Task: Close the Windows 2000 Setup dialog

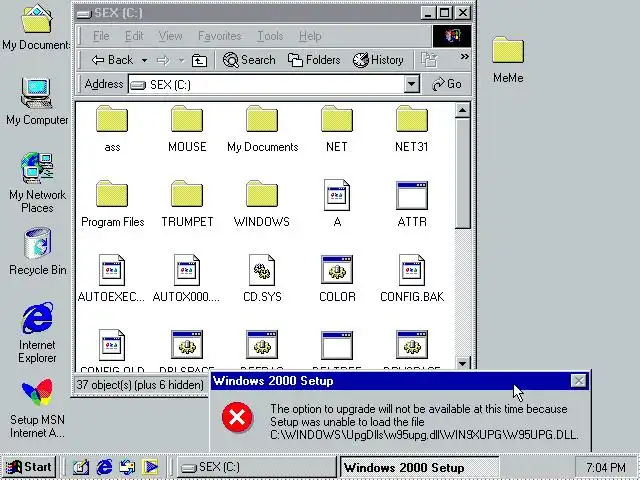Action: pyautogui.click(x=579, y=381)
